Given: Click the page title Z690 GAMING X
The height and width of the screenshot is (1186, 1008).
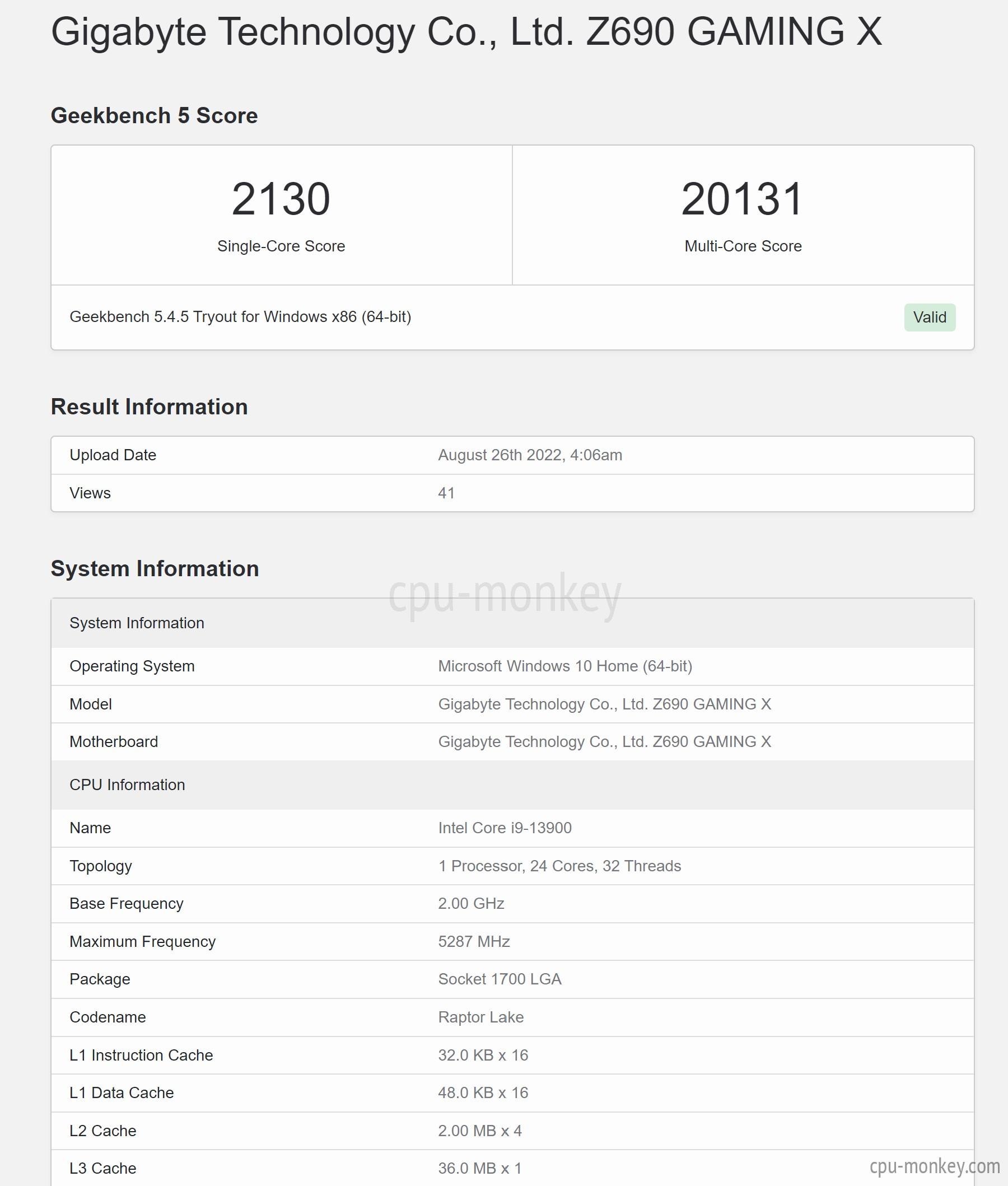Looking at the screenshot, I should click(466, 31).
